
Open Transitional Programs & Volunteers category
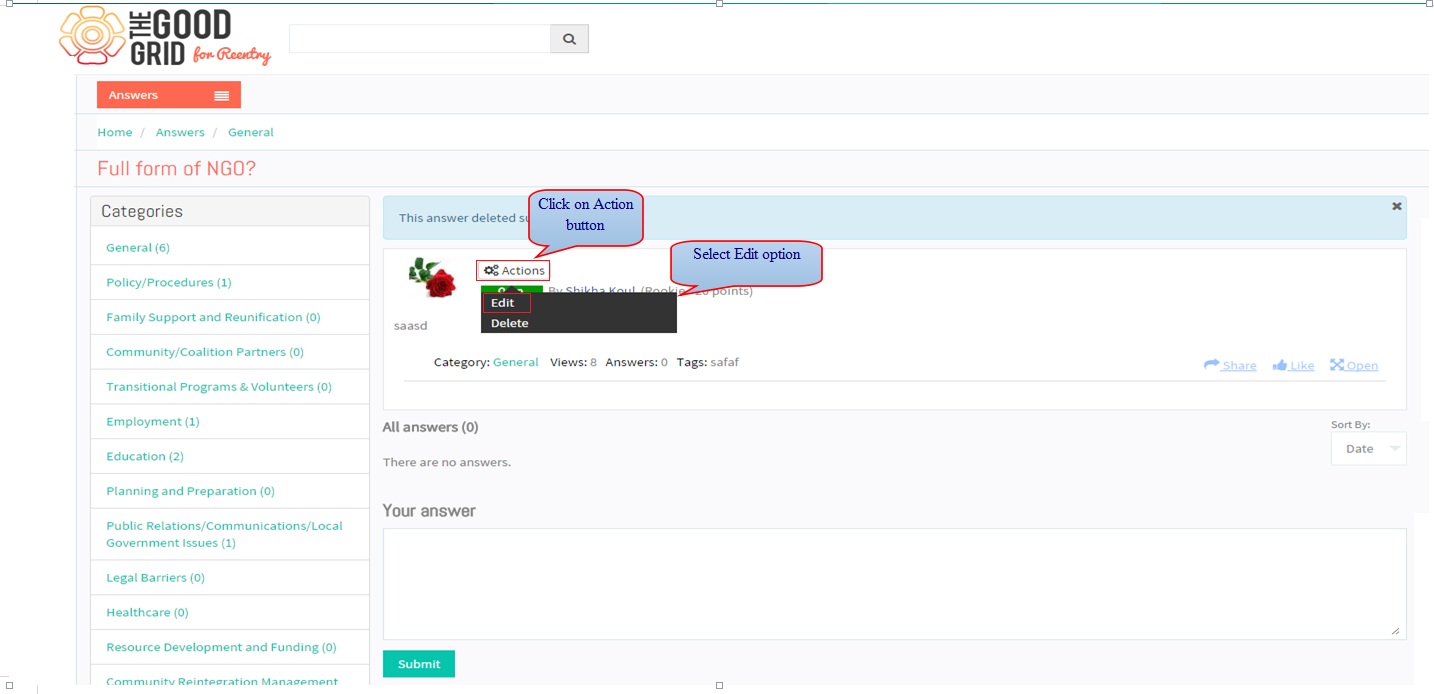(219, 387)
